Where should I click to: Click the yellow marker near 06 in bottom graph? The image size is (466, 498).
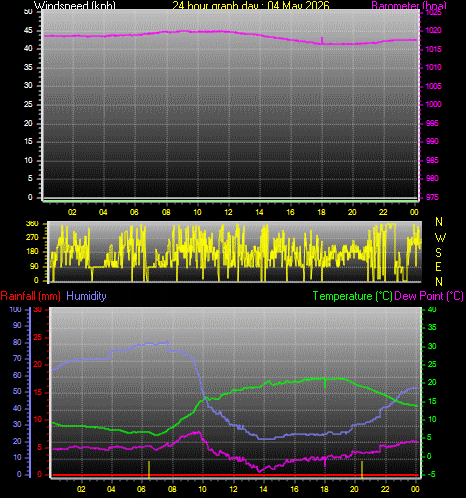click(x=149, y=469)
